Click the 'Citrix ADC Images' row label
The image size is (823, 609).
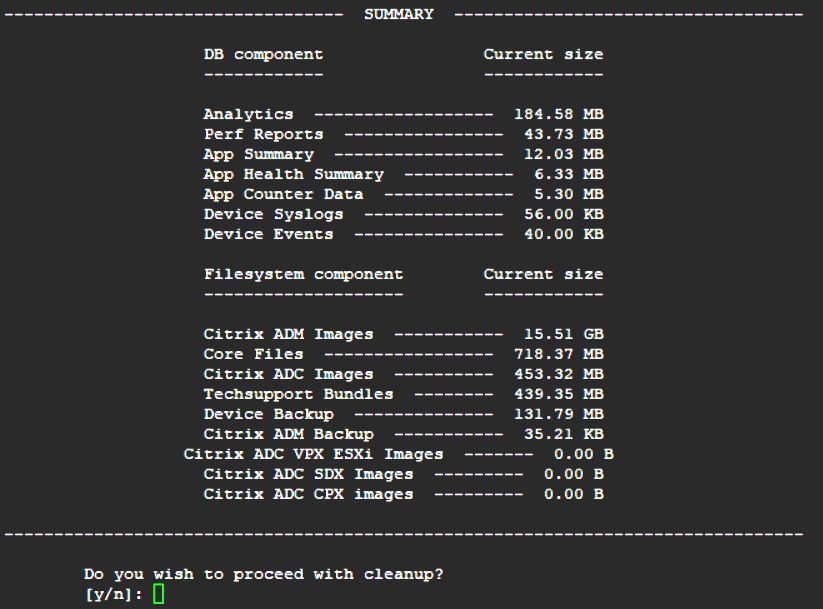[289, 374]
